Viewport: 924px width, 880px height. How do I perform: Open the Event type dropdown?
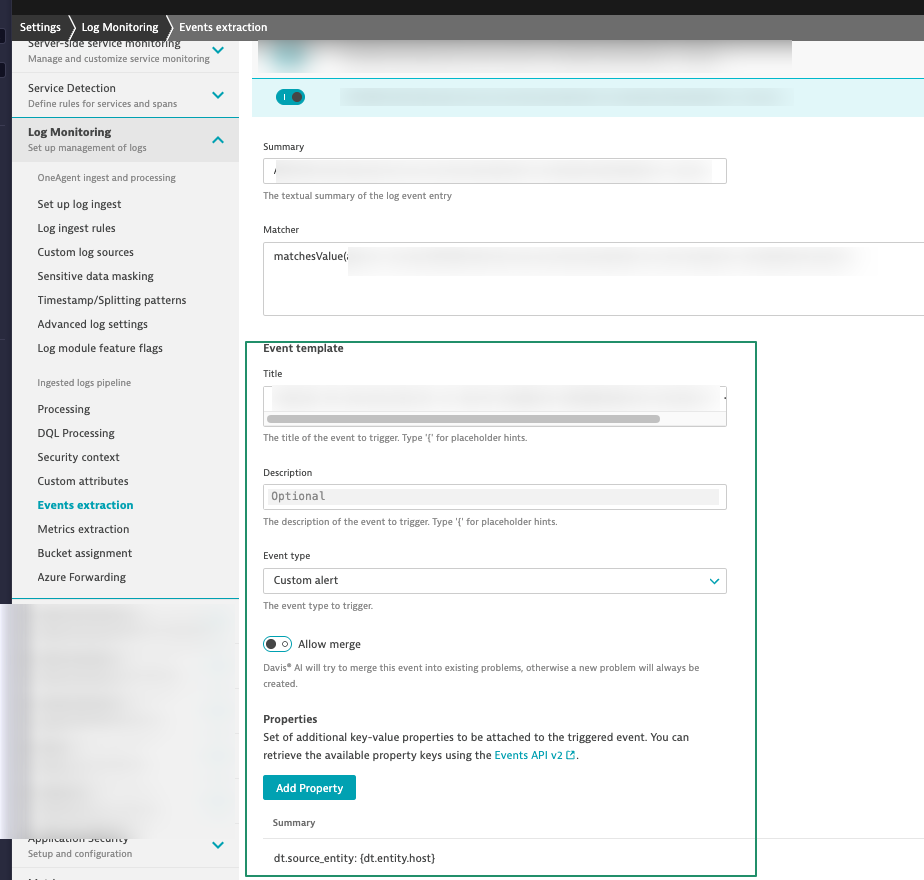pos(494,580)
